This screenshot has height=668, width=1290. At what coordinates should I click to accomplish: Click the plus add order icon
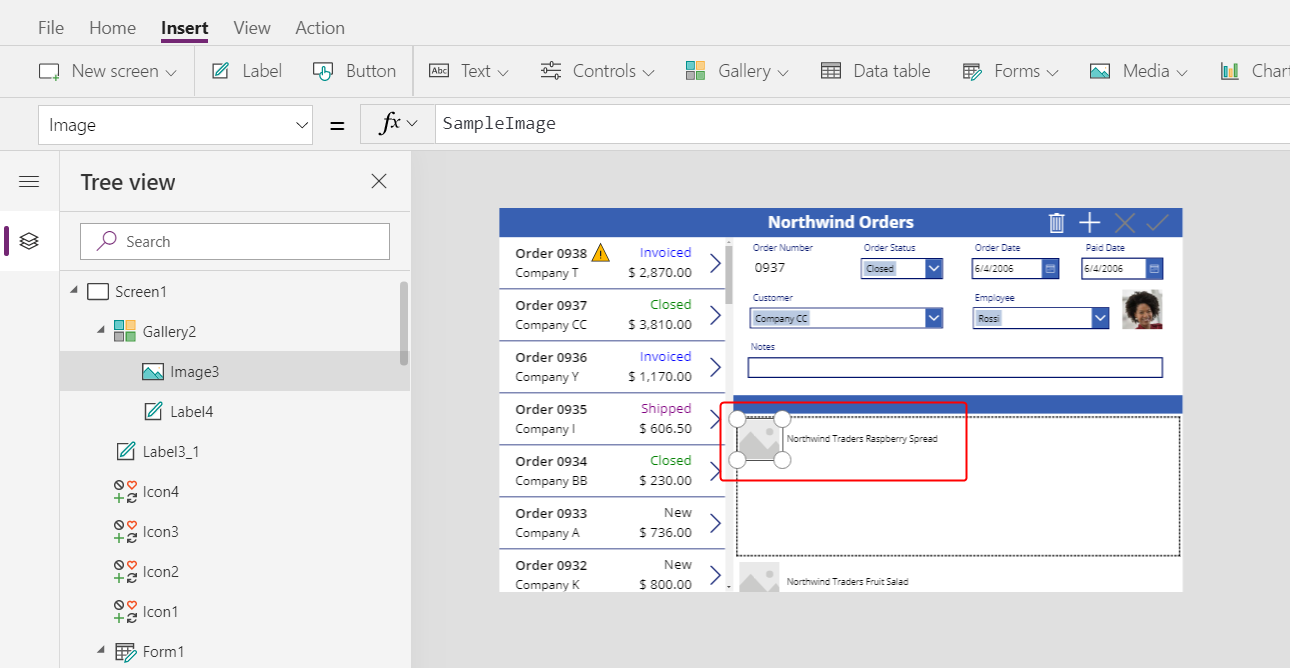click(1090, 223)
